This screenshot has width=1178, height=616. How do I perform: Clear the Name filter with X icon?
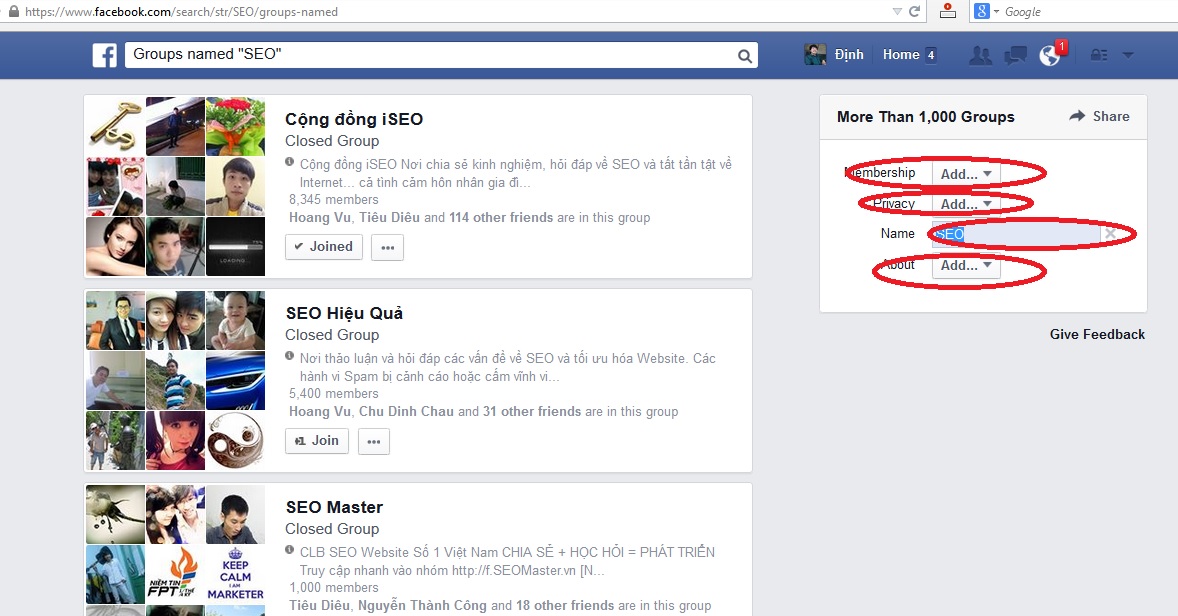(x=1110, y=234)
